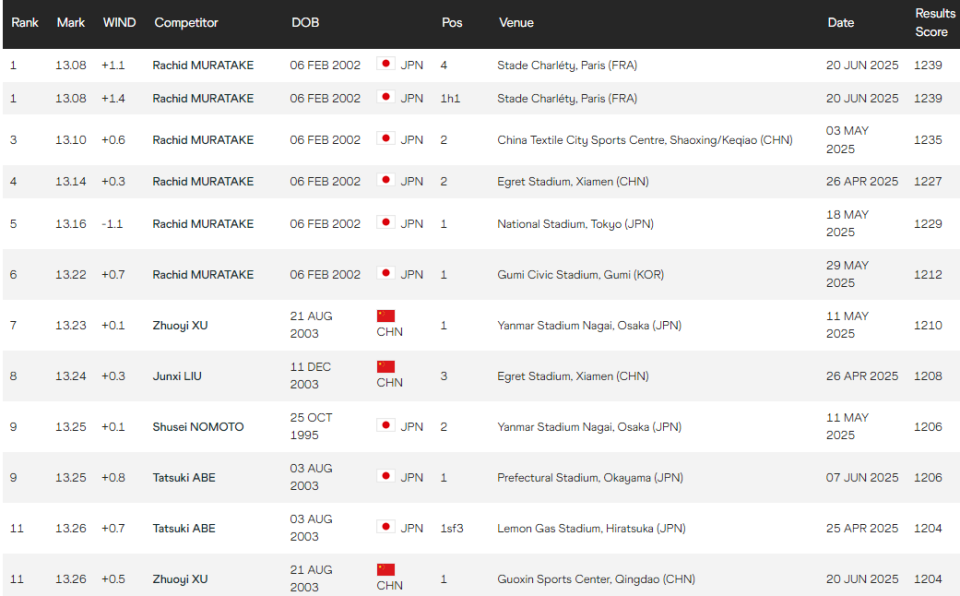The image size is (960, 596).
Task: Sort by the Mark column header
Action: pyautogui.click(x=70, y=23)
